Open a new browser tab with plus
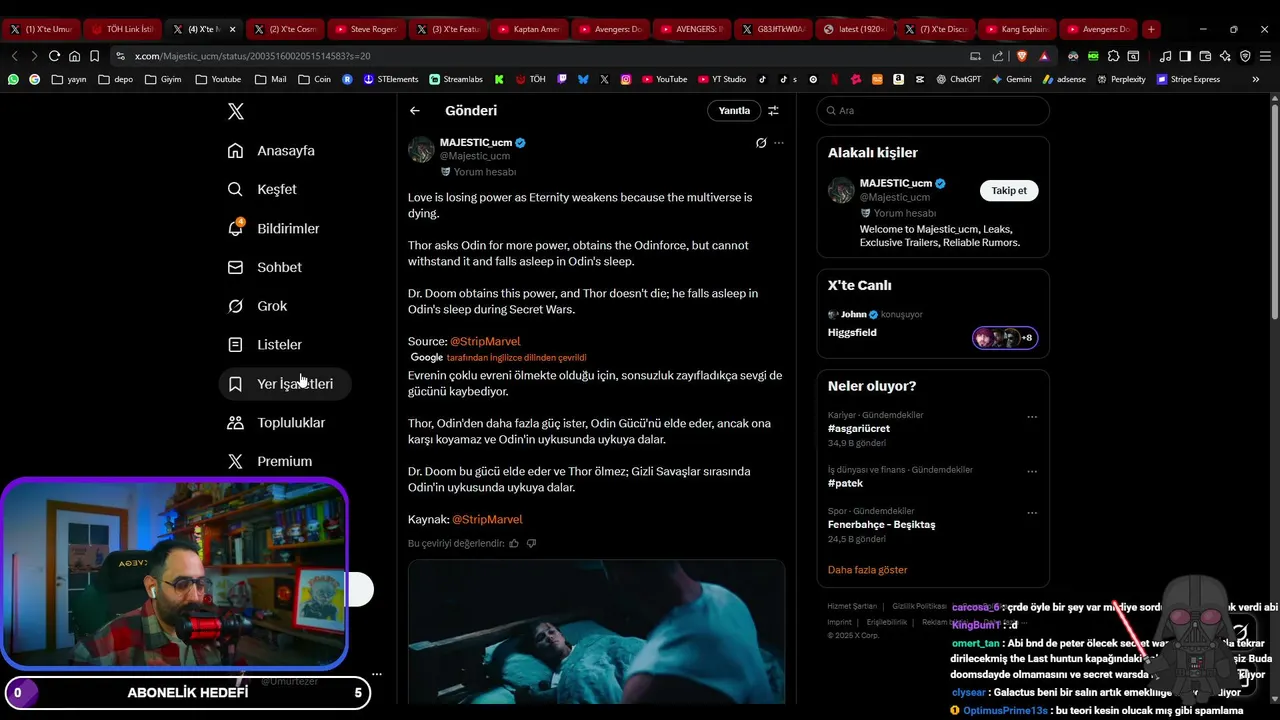 (x=1151, y=29)
